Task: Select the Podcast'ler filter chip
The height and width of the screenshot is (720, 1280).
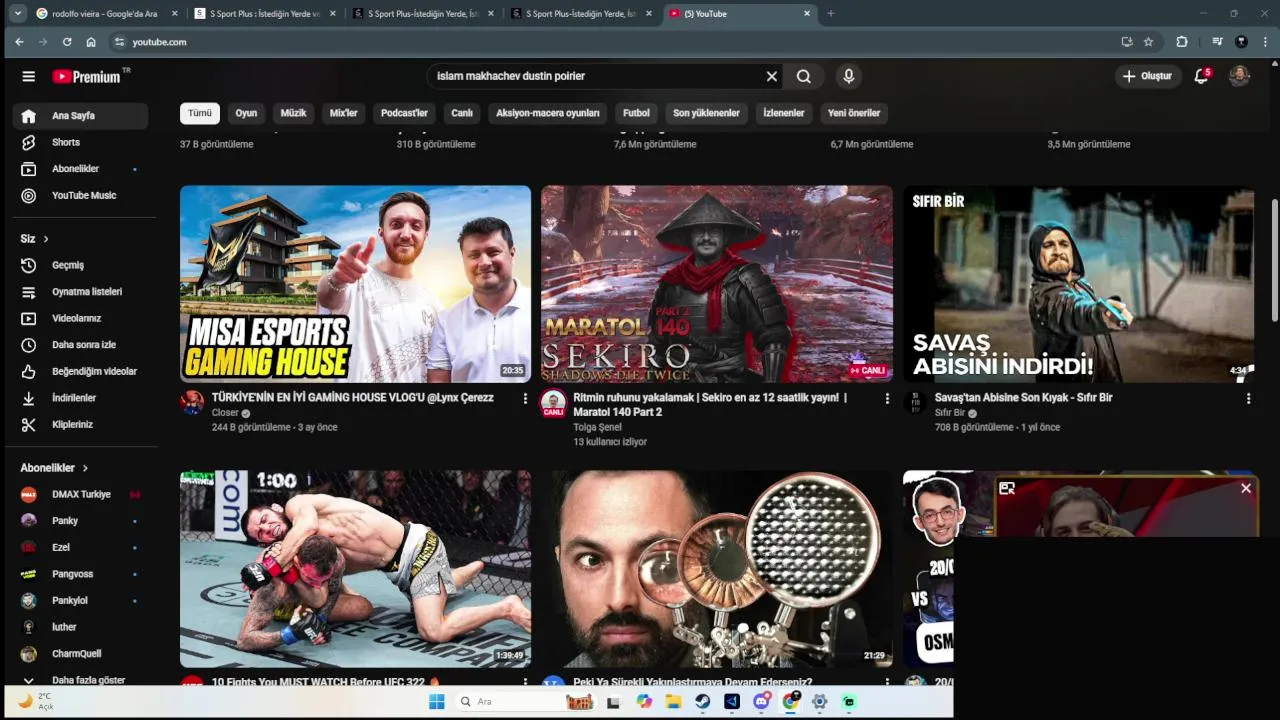Action: (x=404, y=113)
